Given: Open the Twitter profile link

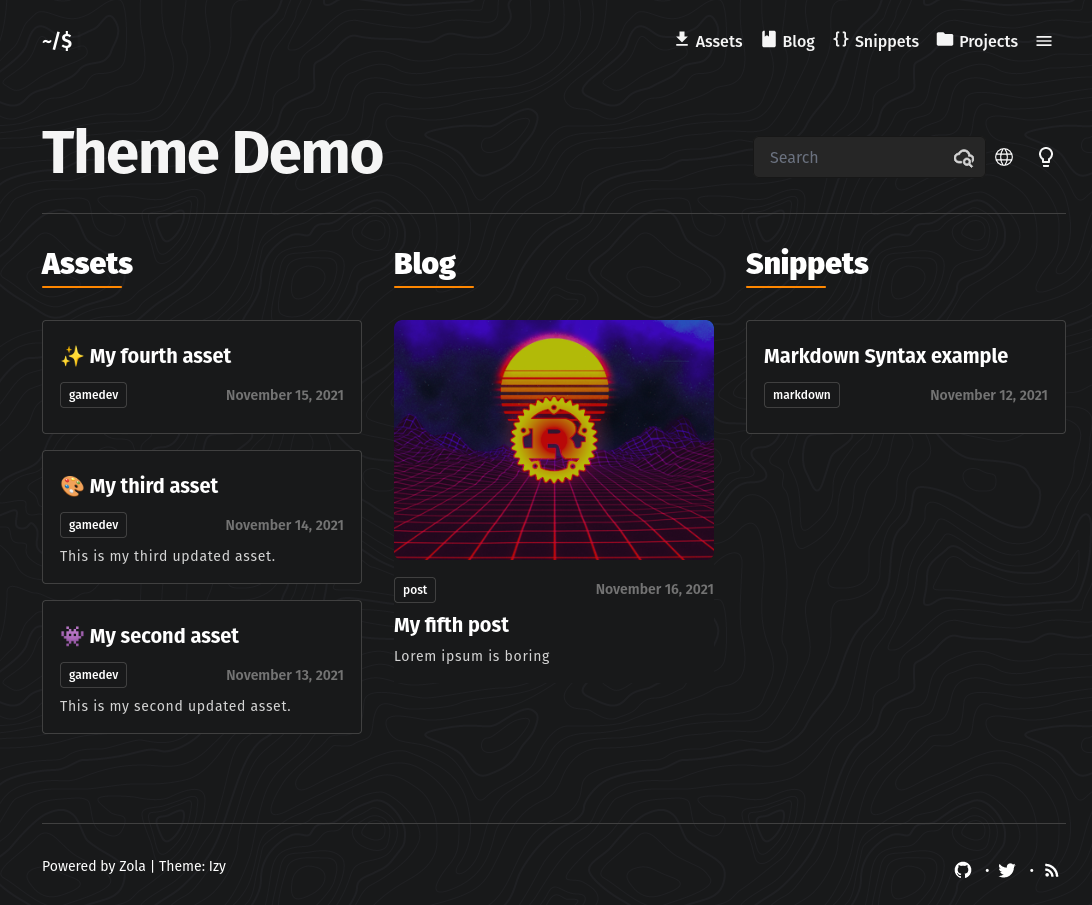Looking at the screenshot, I should pyautogui.click(x=1007, y=870).
